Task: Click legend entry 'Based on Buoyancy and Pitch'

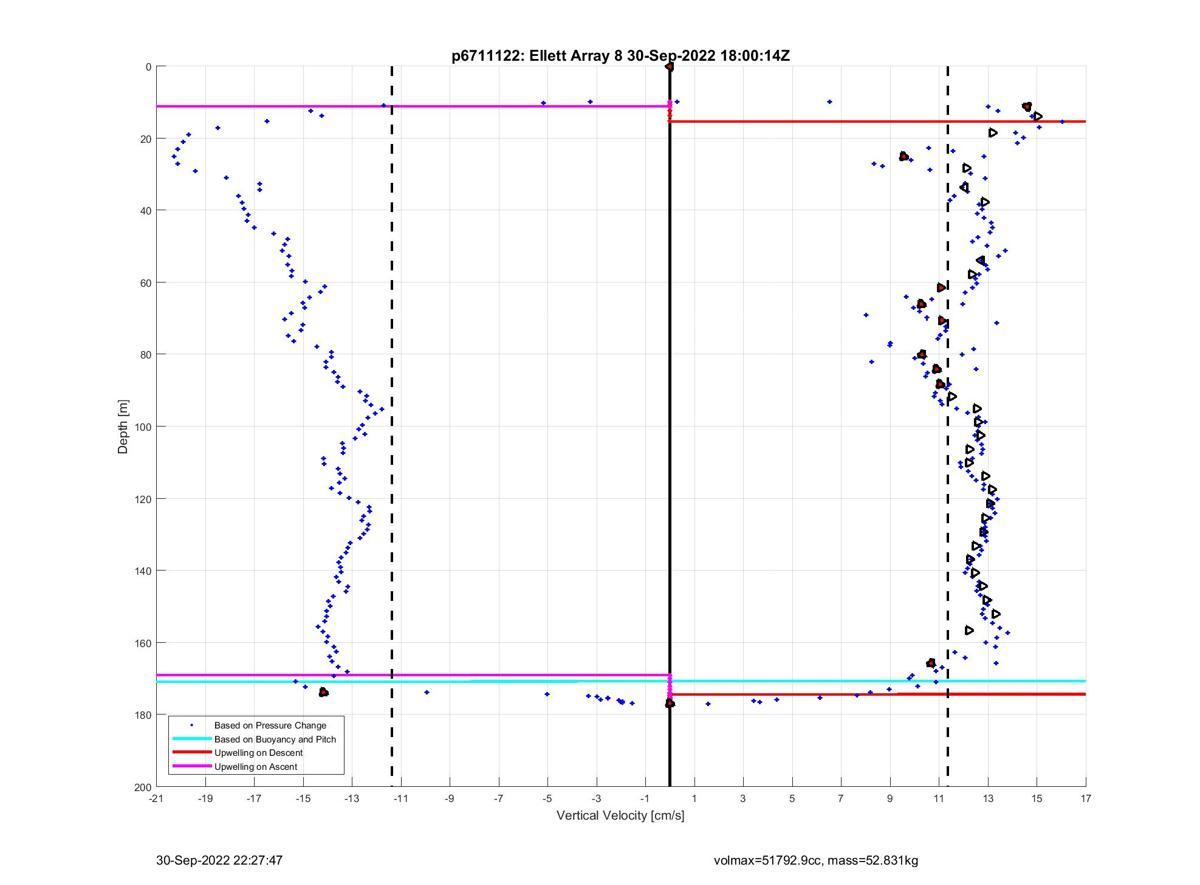Action: [x=275, y=738]
